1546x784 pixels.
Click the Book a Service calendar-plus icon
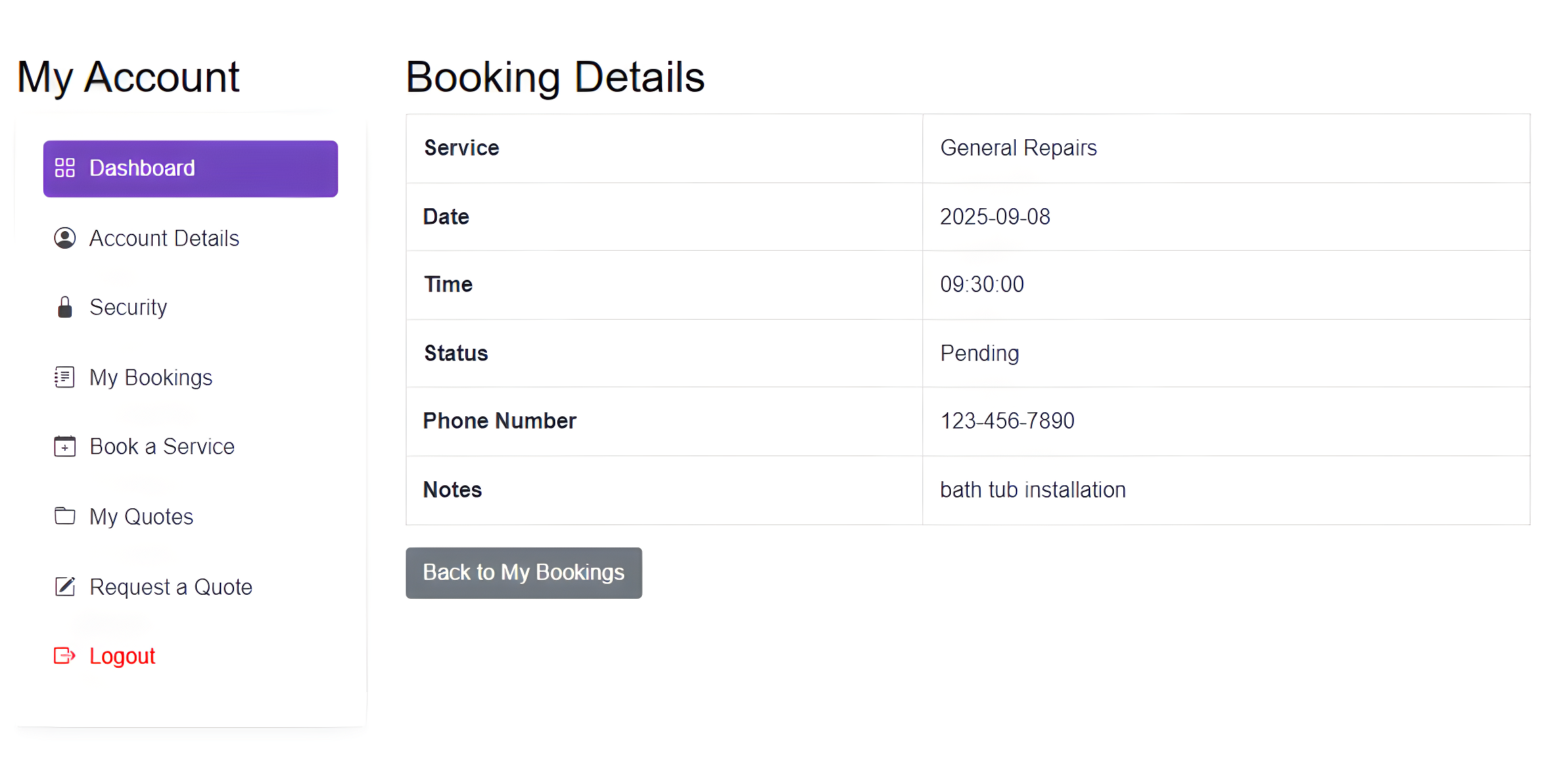(x=64, y=447)
